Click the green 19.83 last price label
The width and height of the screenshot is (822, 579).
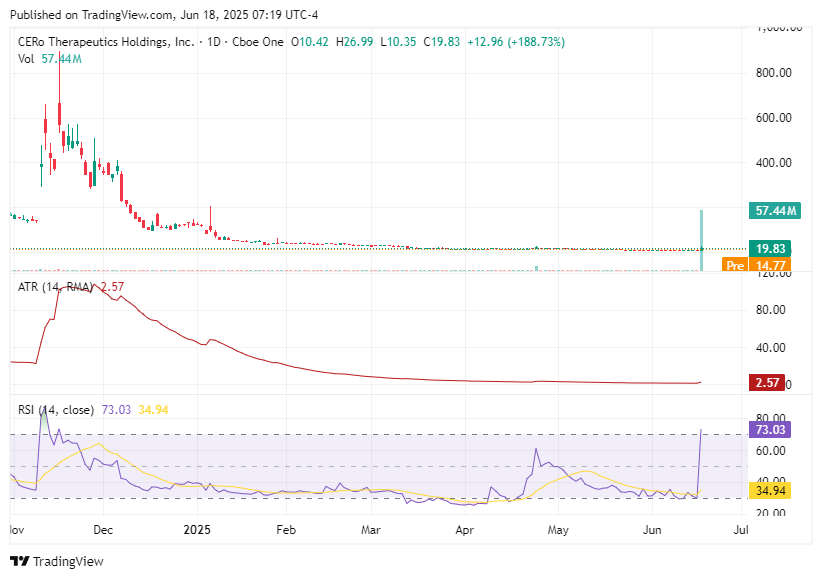(770, 249)
